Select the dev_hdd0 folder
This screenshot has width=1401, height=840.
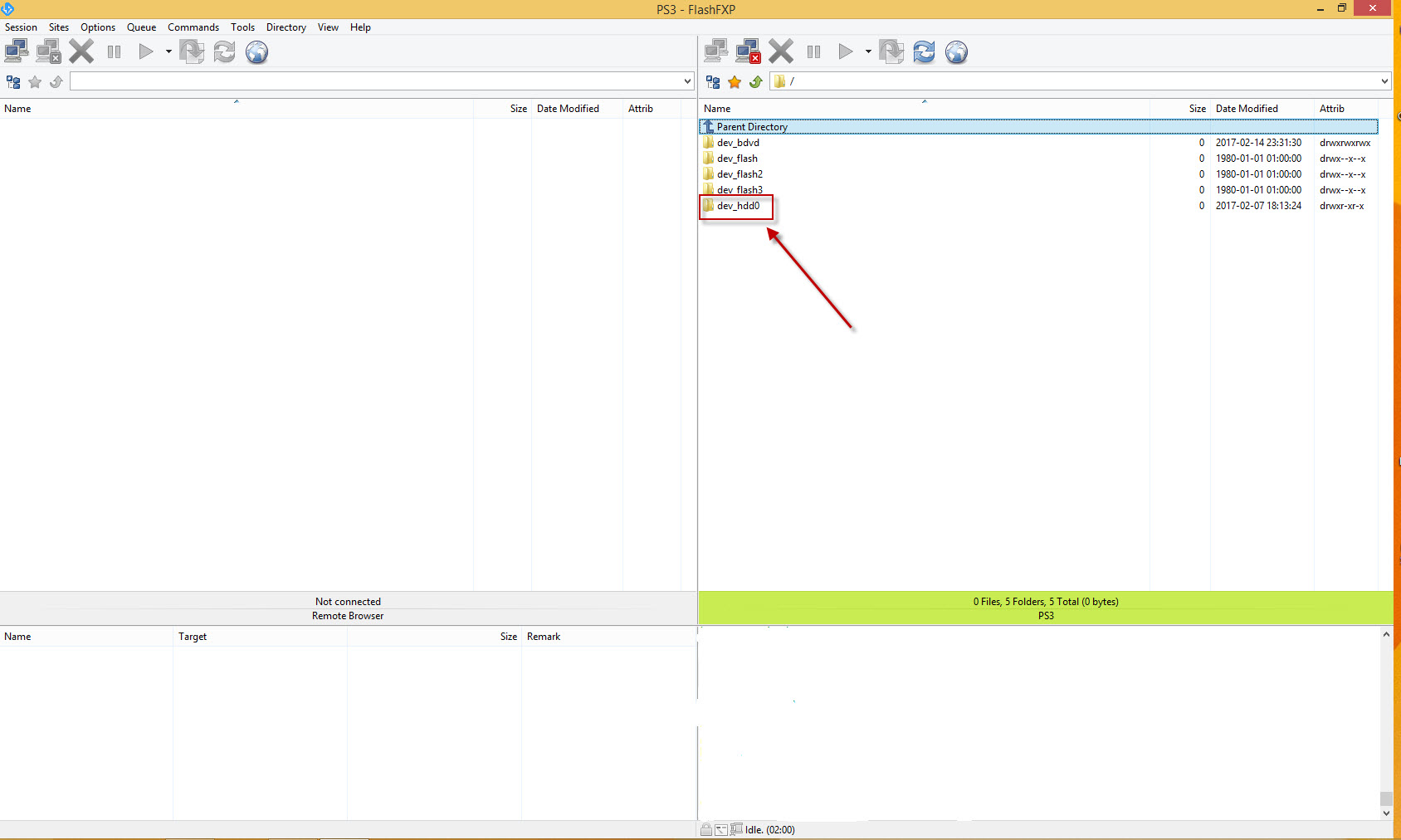tap(738, 206)
